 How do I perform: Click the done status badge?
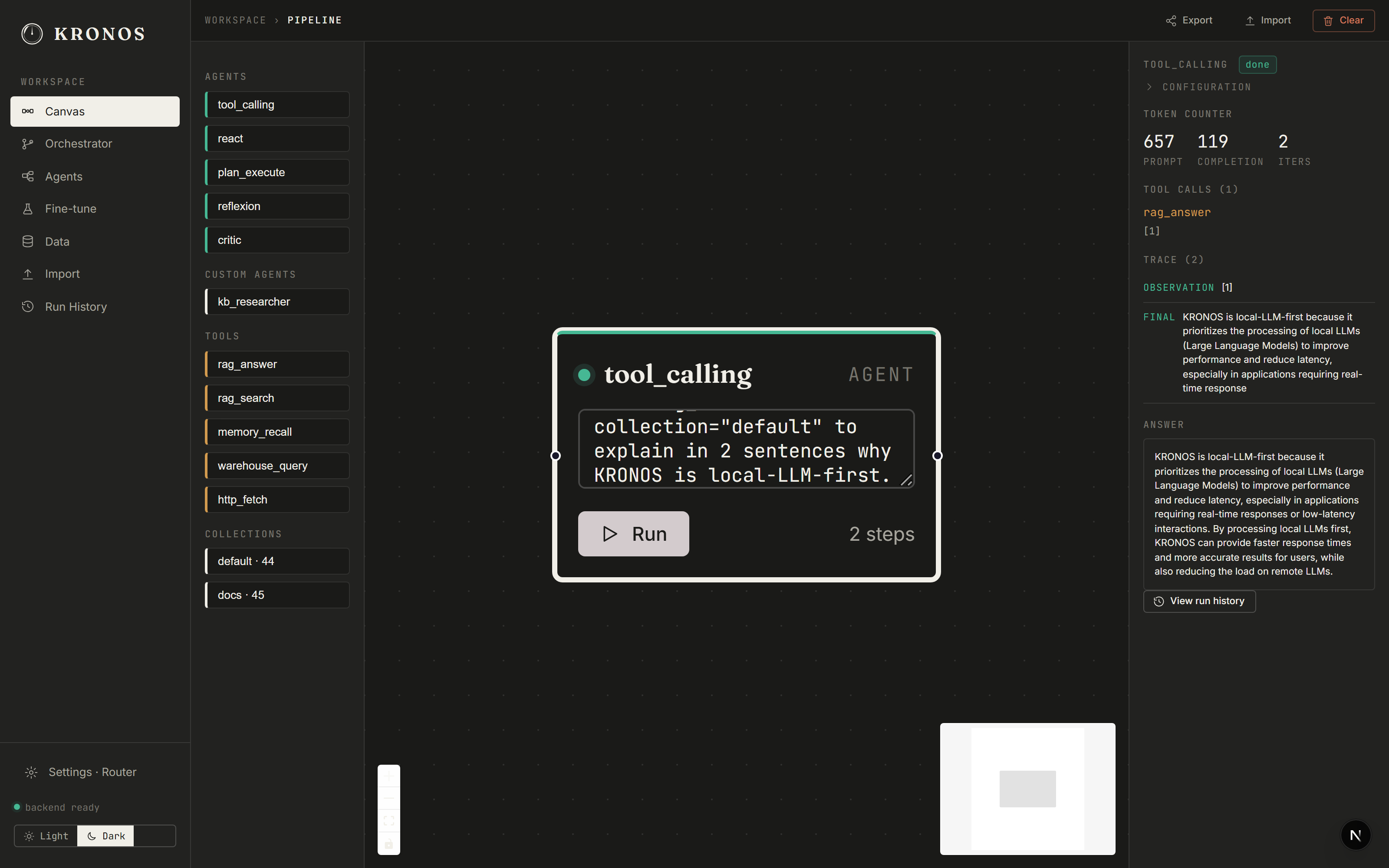click(x=1257, y=65)
